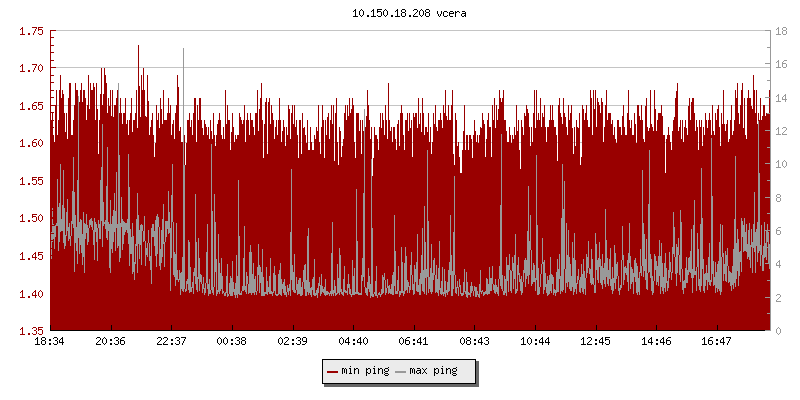Viewport: 800px width, 400px height.
Task: Select the 1.35 left axis baseline label
Action: pos(31,331)
